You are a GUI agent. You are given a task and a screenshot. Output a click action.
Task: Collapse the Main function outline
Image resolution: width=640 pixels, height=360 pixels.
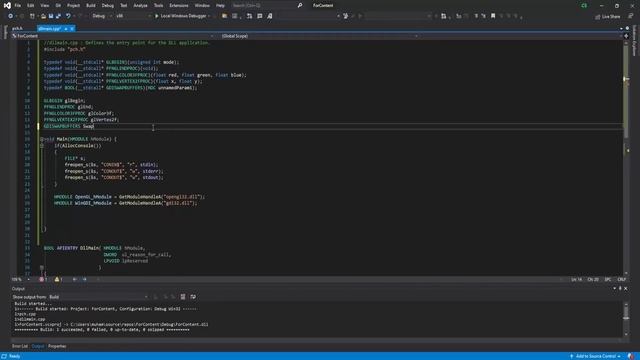click(x=42, y=139)
